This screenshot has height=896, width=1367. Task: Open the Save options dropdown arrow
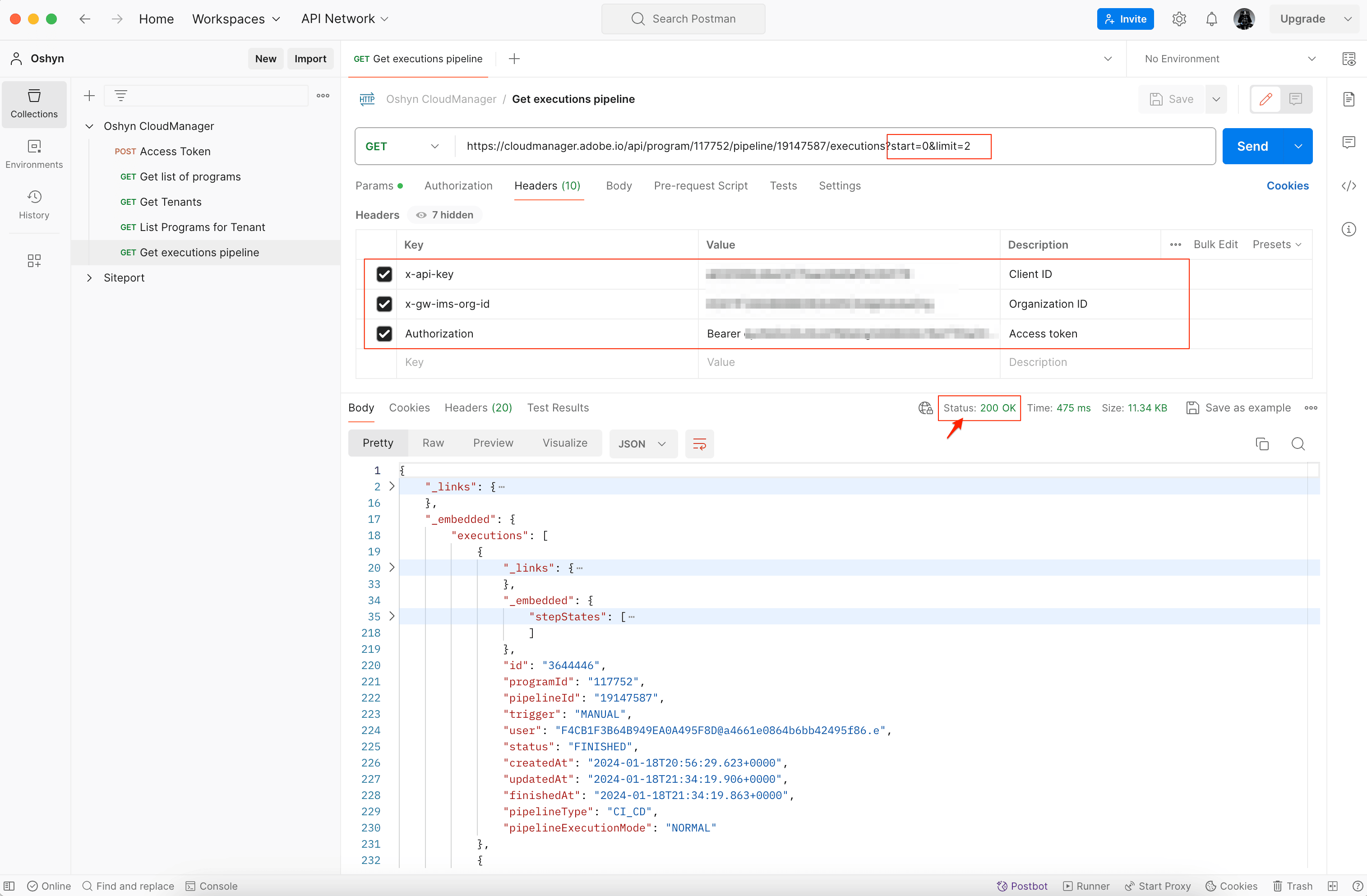coord(1216,99)
